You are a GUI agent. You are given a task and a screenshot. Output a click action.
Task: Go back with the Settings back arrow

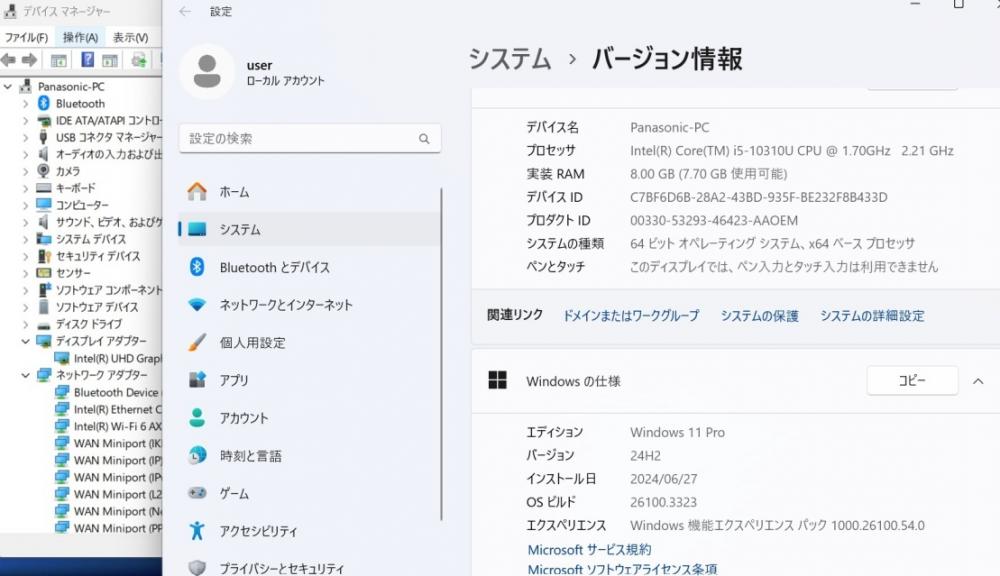tap(185, 11)
